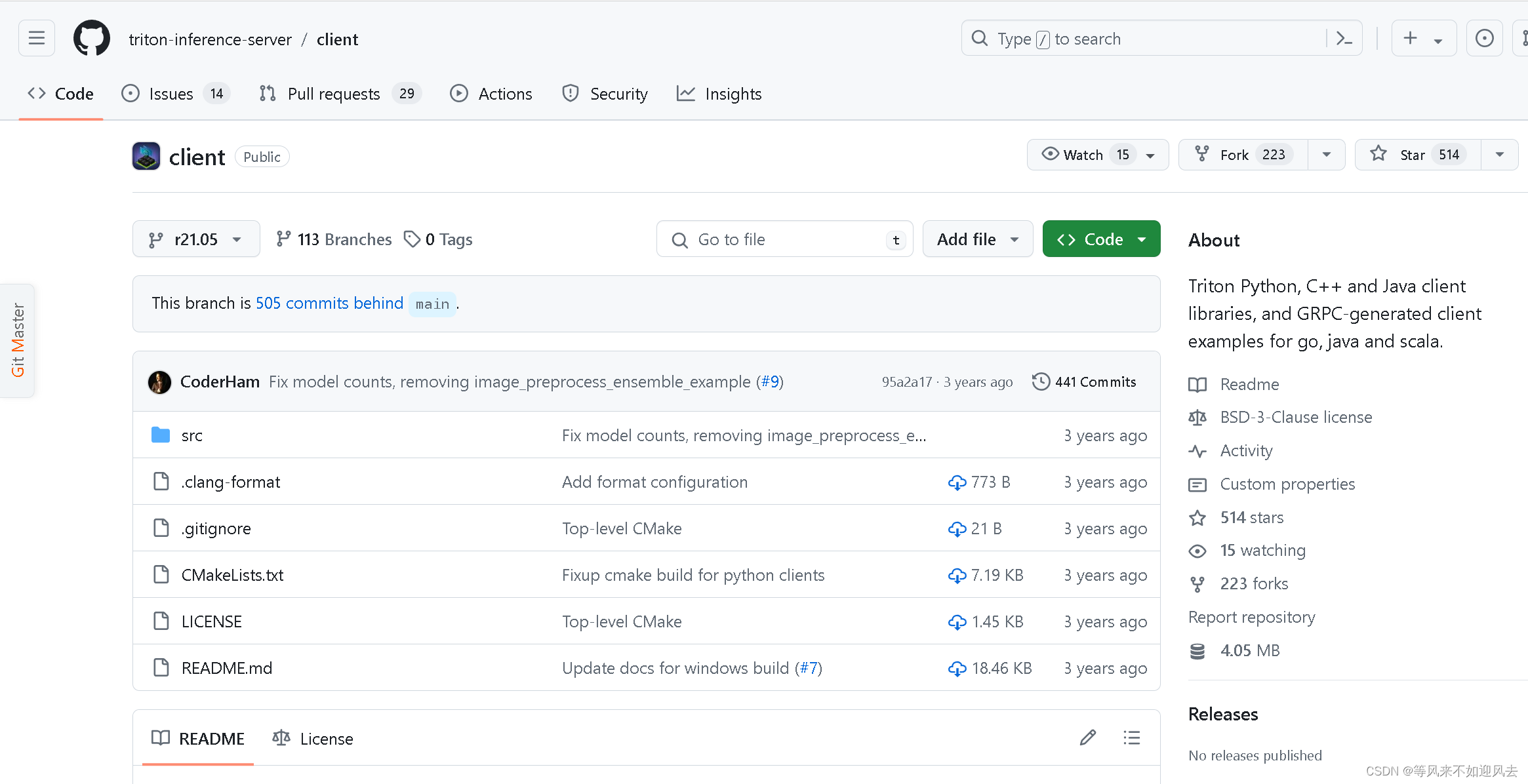The height and width of the screenshot is (784, 1528).
Task: Click the repository avatar image
Action: (x=146, y=157)
